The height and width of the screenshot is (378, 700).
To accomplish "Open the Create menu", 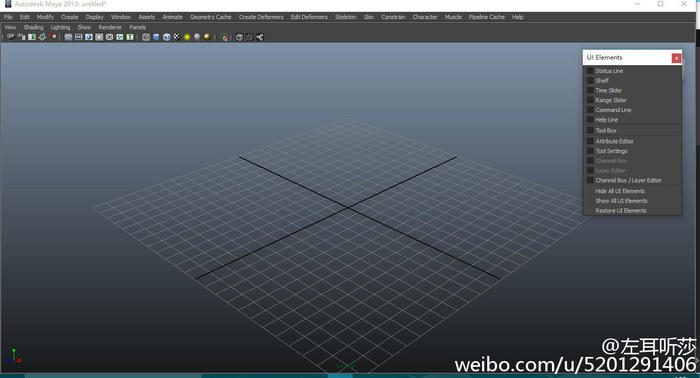I will point(70,17).
